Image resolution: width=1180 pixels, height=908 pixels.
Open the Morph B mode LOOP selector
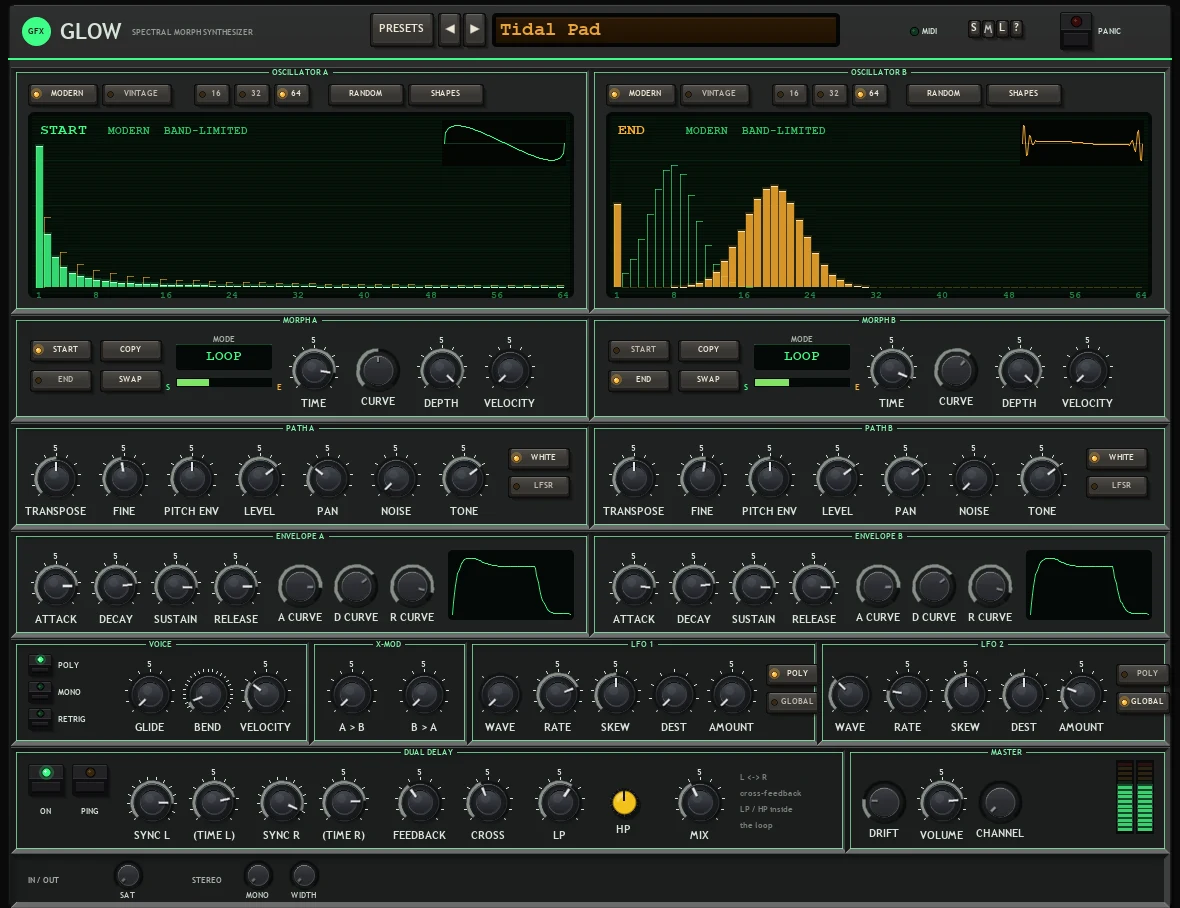coord(801,357)
